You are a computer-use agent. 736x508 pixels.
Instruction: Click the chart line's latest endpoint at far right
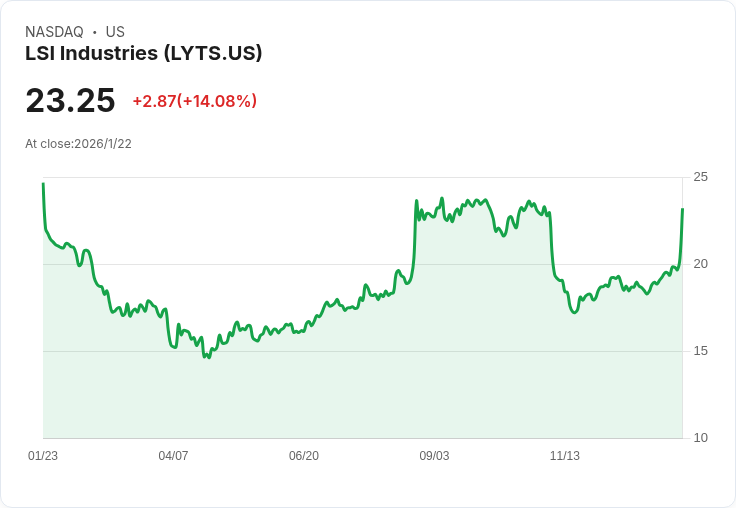tap(682, 209)
